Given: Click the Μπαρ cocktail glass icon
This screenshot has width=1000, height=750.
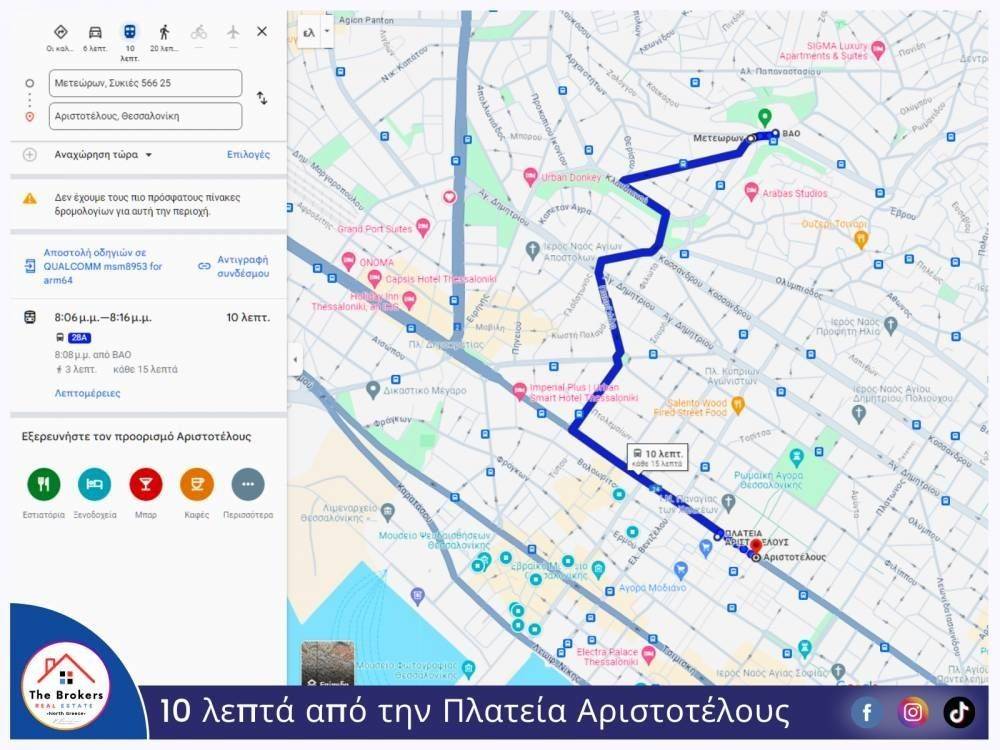Looking at the screenshot, I should (146, 484).
